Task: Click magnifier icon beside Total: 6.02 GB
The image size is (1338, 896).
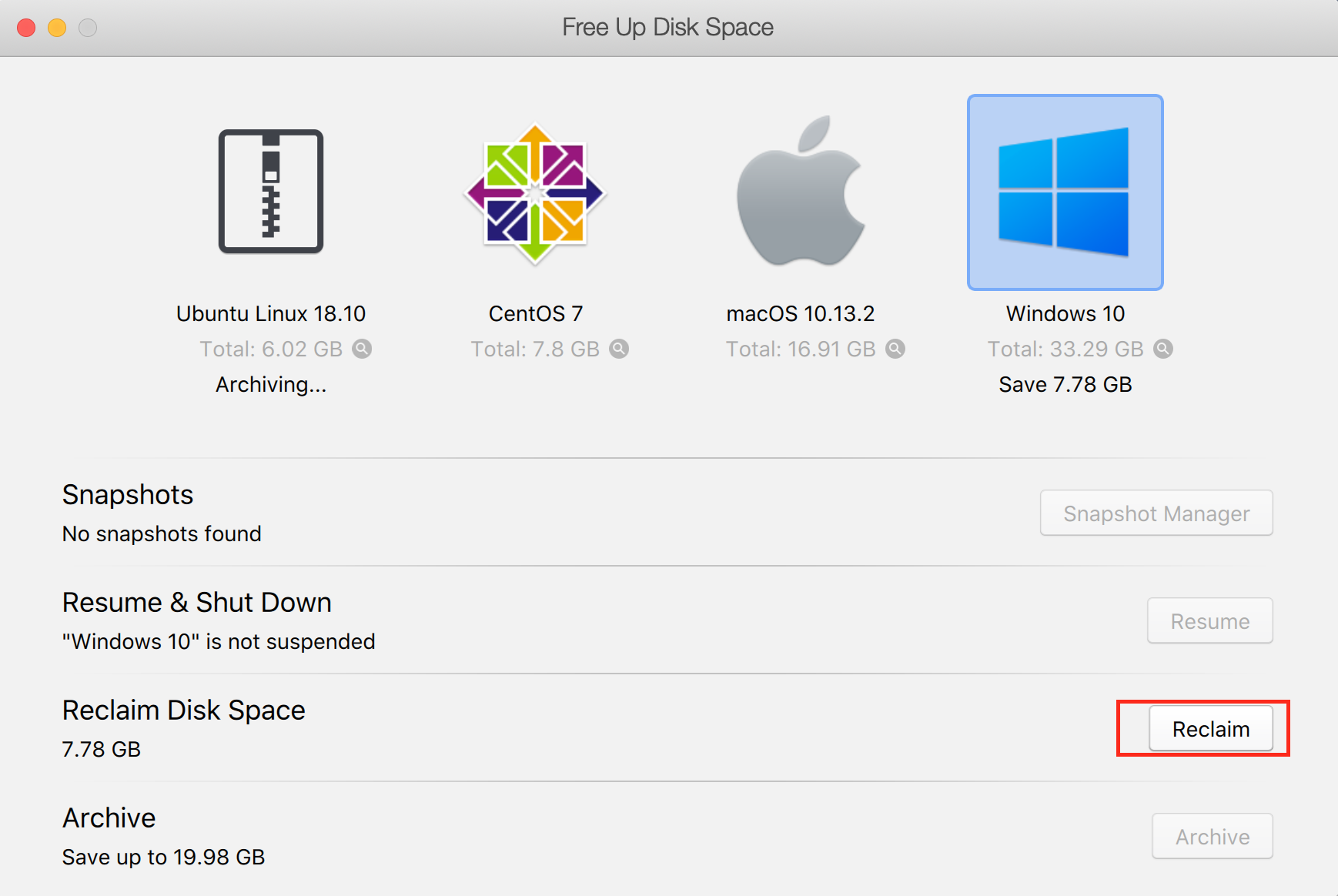Action: click(362, 349)
